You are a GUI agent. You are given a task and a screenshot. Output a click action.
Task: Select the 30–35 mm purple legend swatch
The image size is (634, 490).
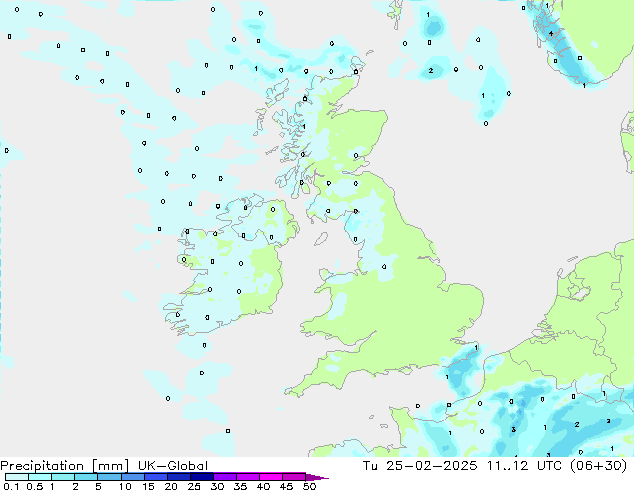(224, 477)
